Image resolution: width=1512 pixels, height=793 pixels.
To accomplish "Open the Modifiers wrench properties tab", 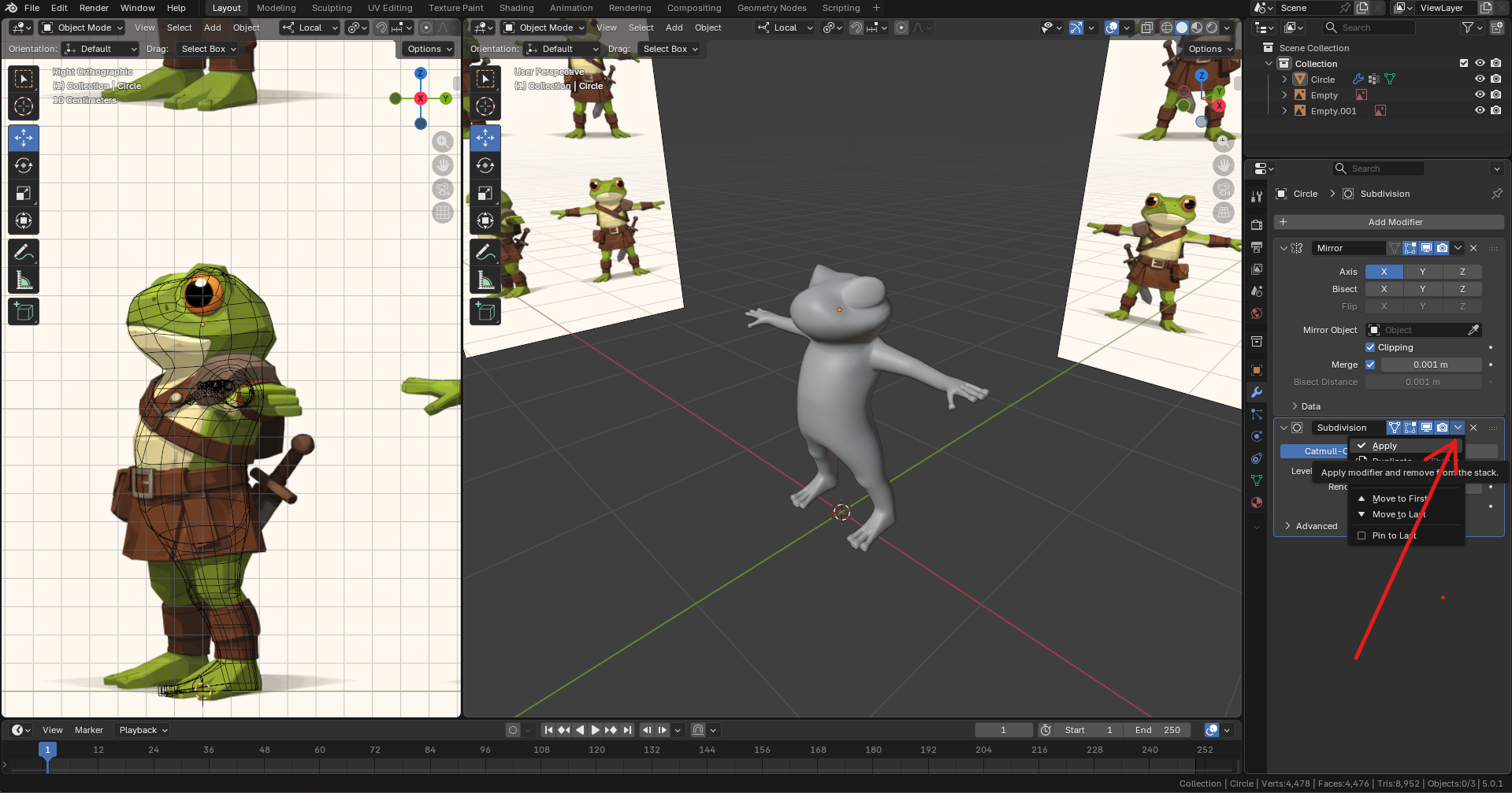I will click(x=1257, y=392).
